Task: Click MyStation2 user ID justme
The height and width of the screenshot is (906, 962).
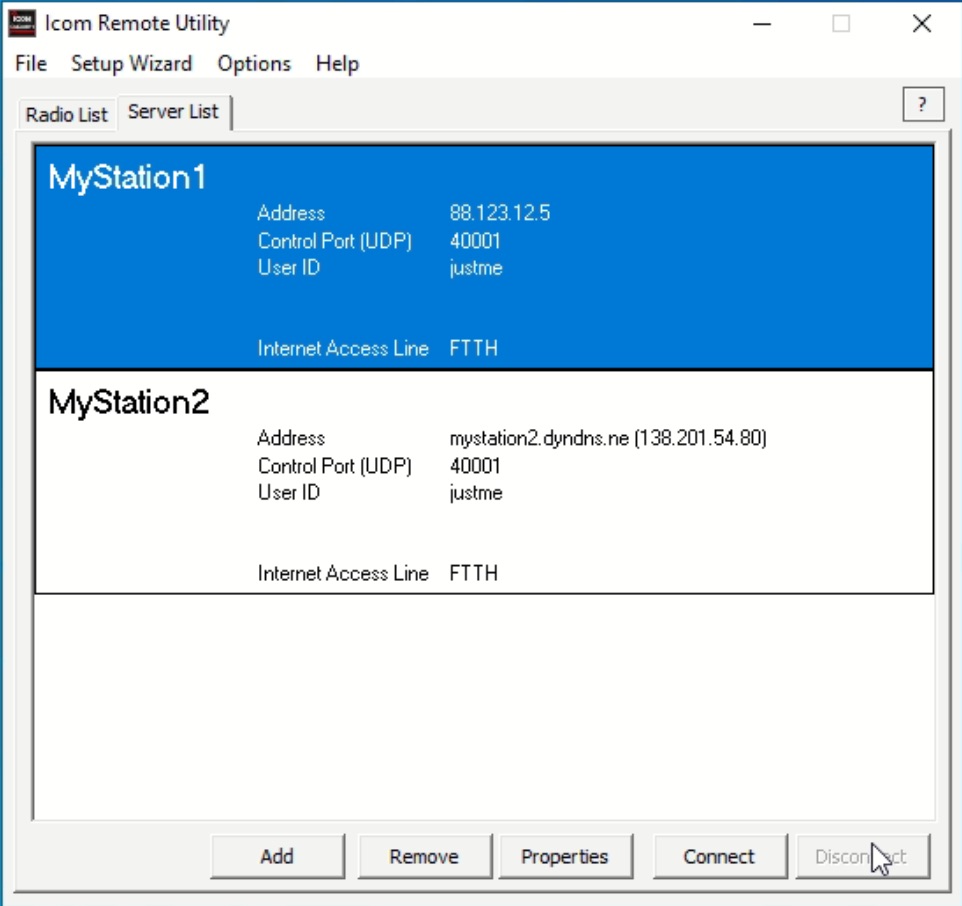Action: coord(476,494)
